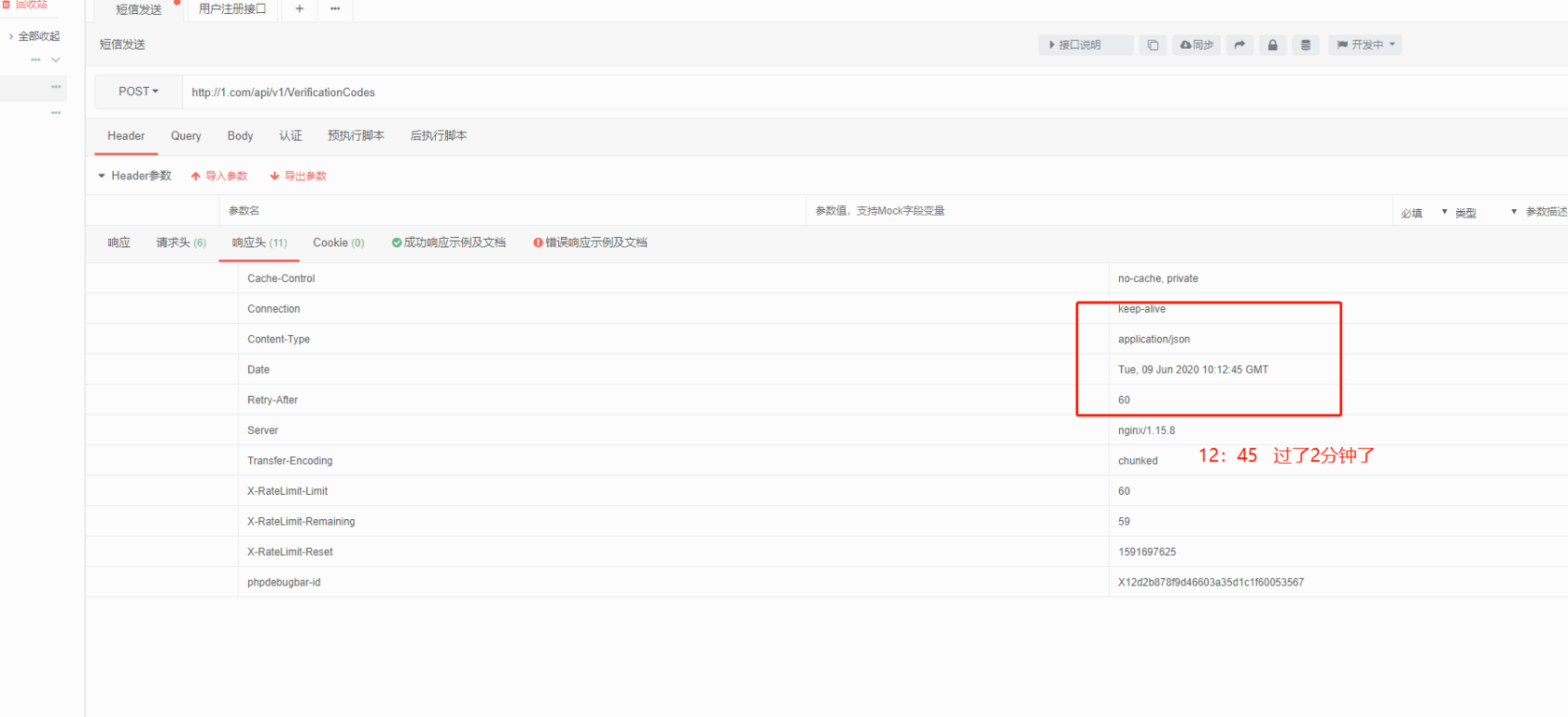1568x717 pixels.
Task: Click the sidebar down chevron
Action: click(x=56, y=60)
